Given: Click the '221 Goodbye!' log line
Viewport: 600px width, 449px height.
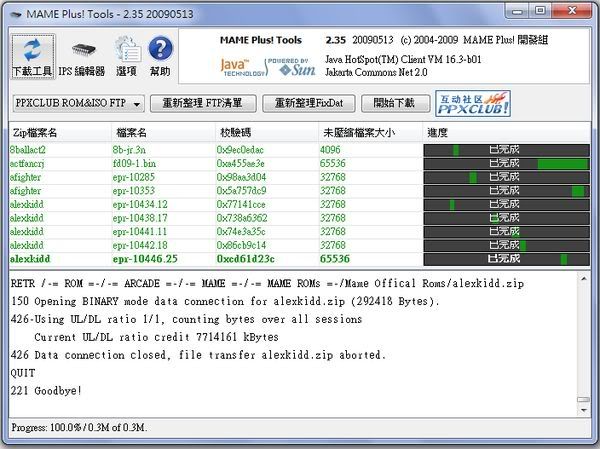Looking at the screenshot, I should [x=46, y=391].
